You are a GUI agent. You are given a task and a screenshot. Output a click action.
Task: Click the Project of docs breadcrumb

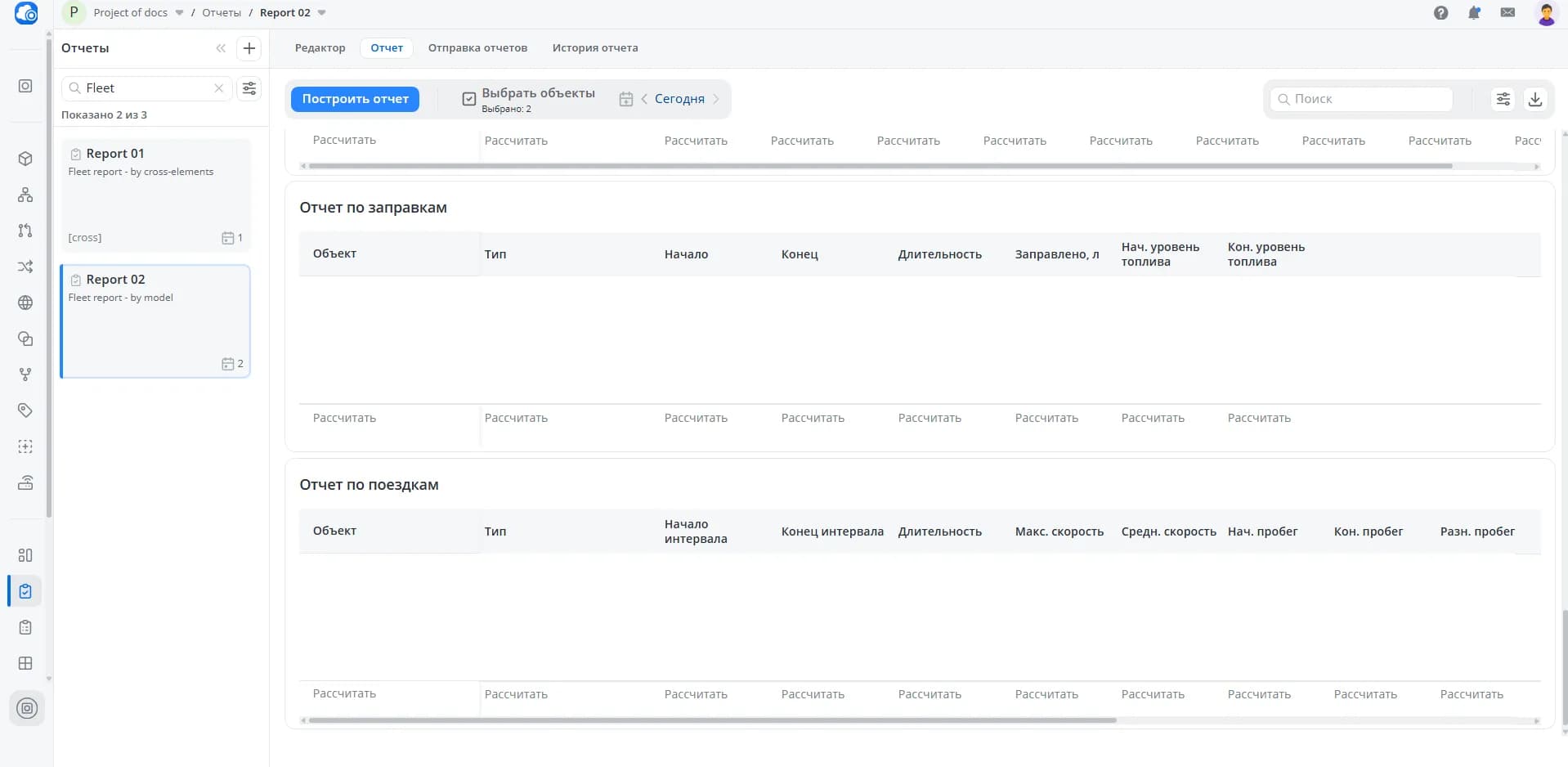tap(130, 13)
